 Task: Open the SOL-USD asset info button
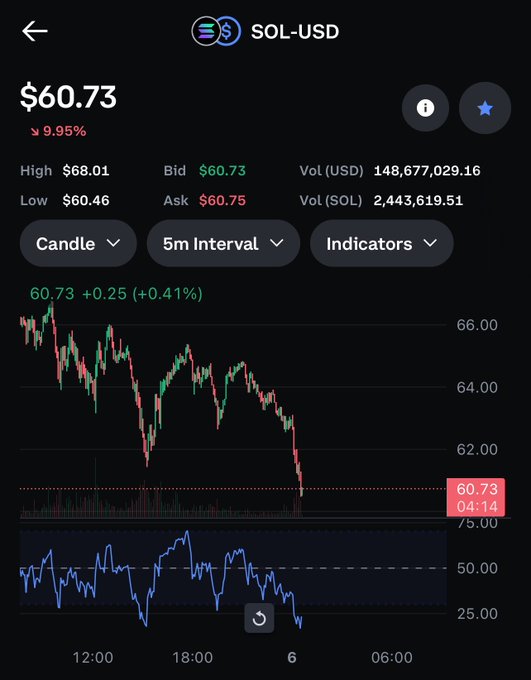point(425,108)
